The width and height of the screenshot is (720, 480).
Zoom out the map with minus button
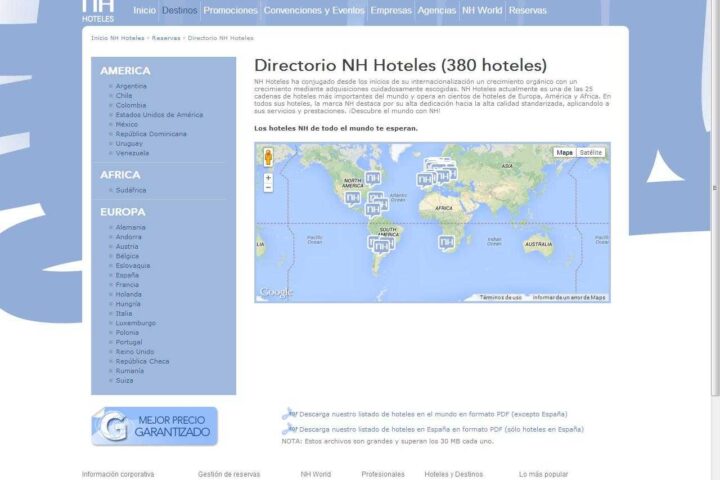(268, 188)
